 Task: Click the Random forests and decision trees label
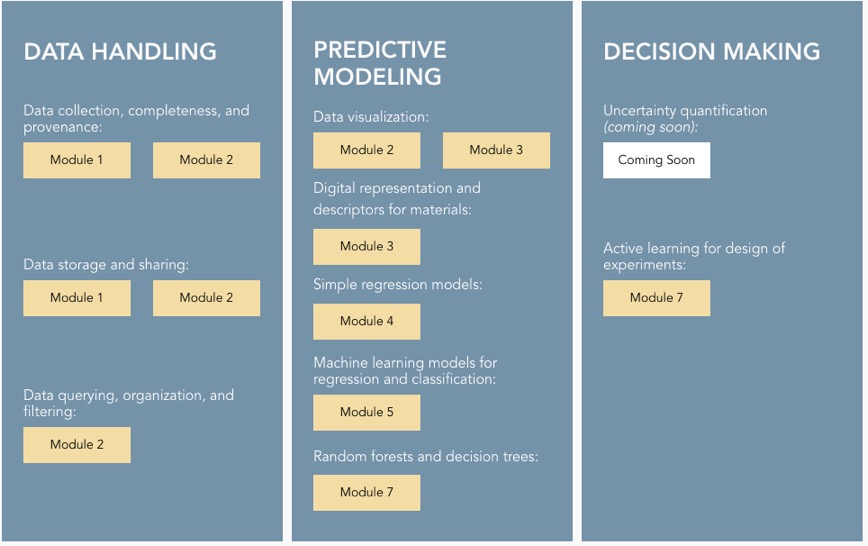[x=425, y=457]
